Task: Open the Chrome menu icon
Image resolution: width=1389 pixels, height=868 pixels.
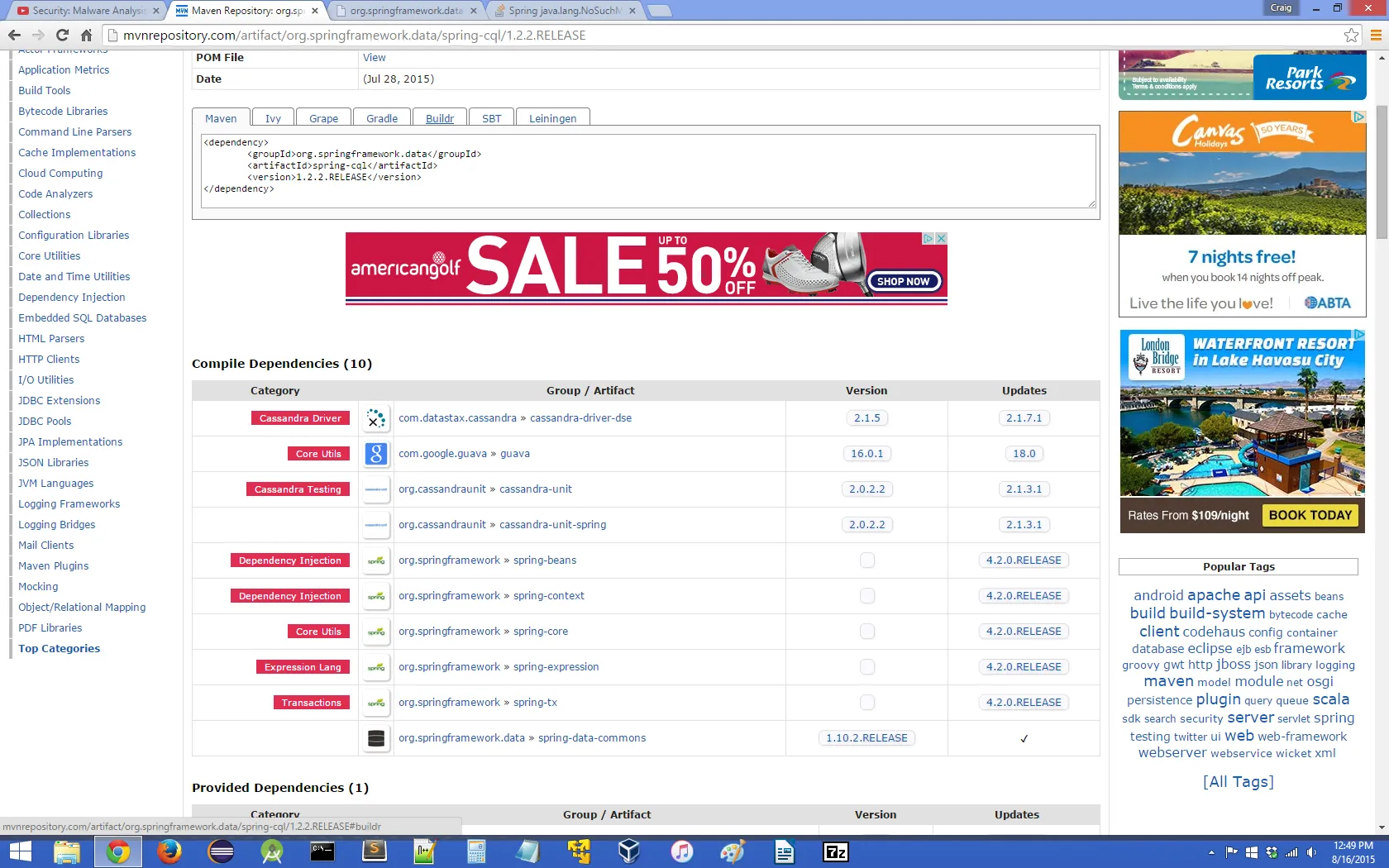Action: [x=1376, y=35]
